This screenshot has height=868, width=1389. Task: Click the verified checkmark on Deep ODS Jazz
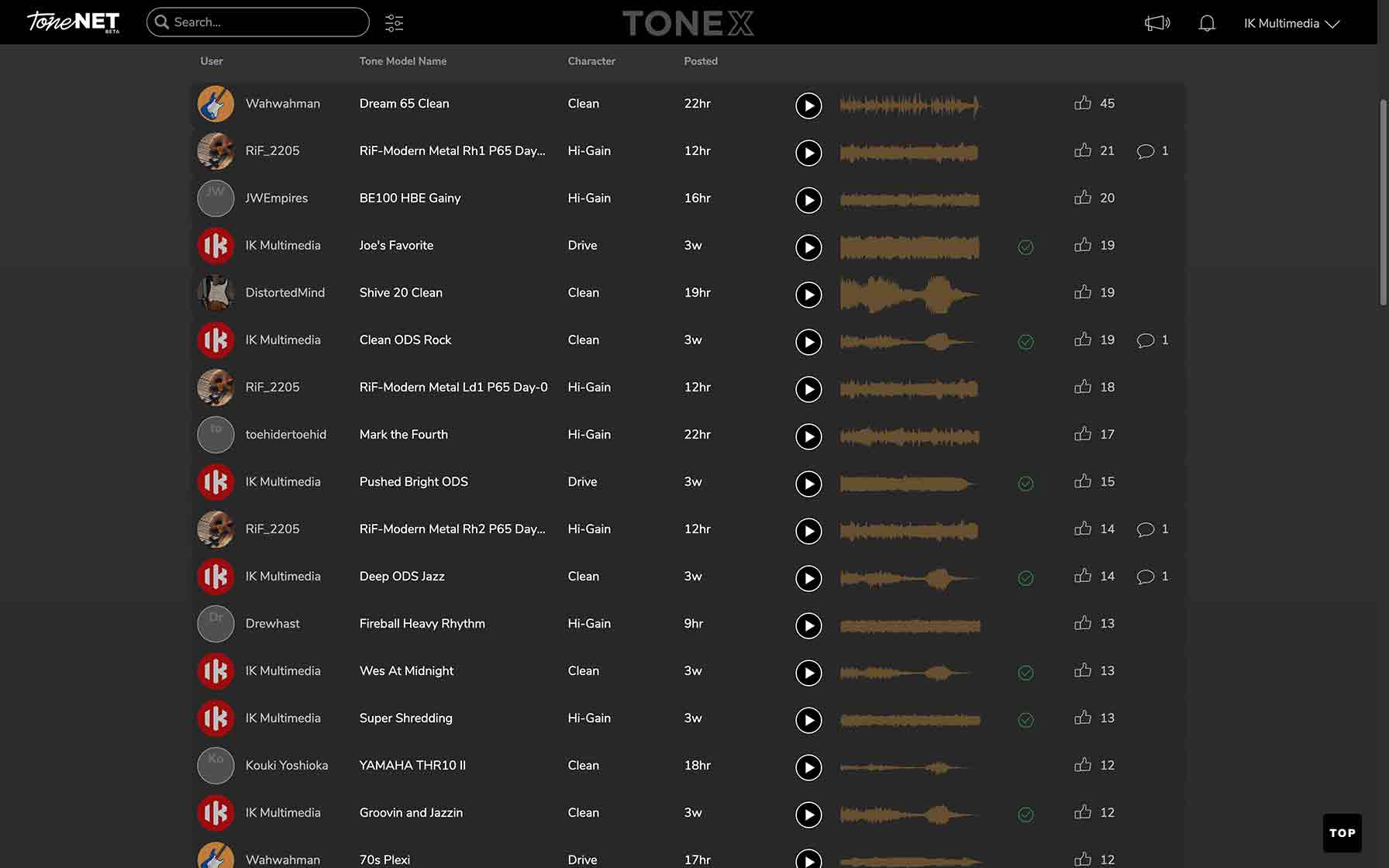[1025, 578]
